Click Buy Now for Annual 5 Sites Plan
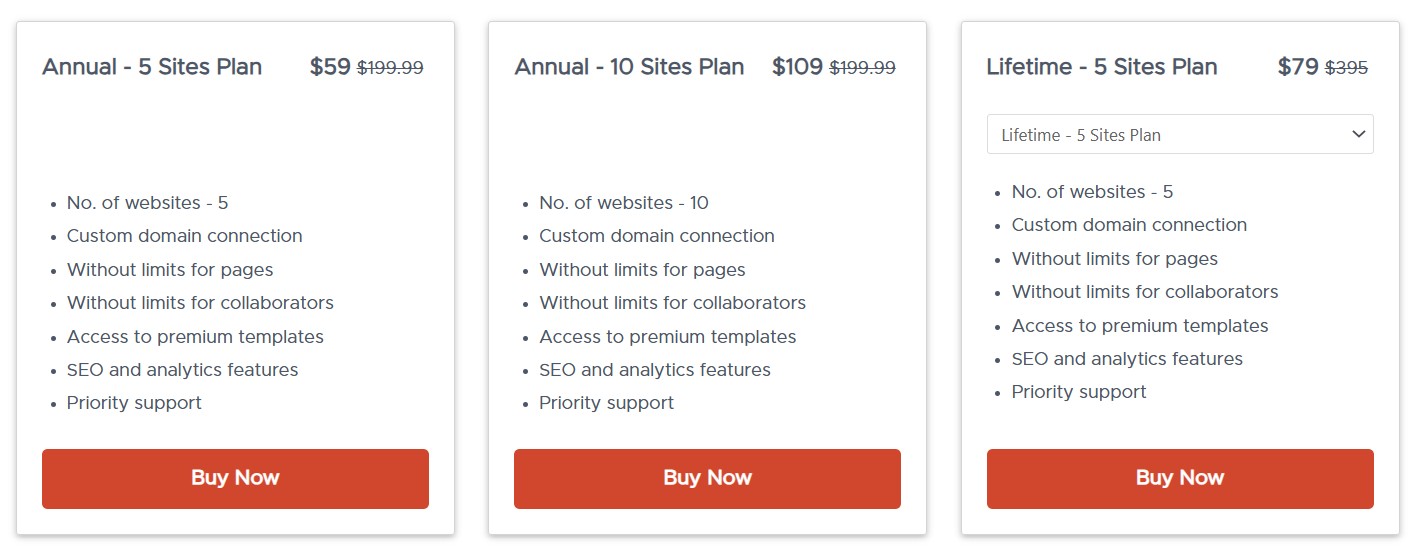The width and height of the screenshot is (1417, 550). (235, 479)
